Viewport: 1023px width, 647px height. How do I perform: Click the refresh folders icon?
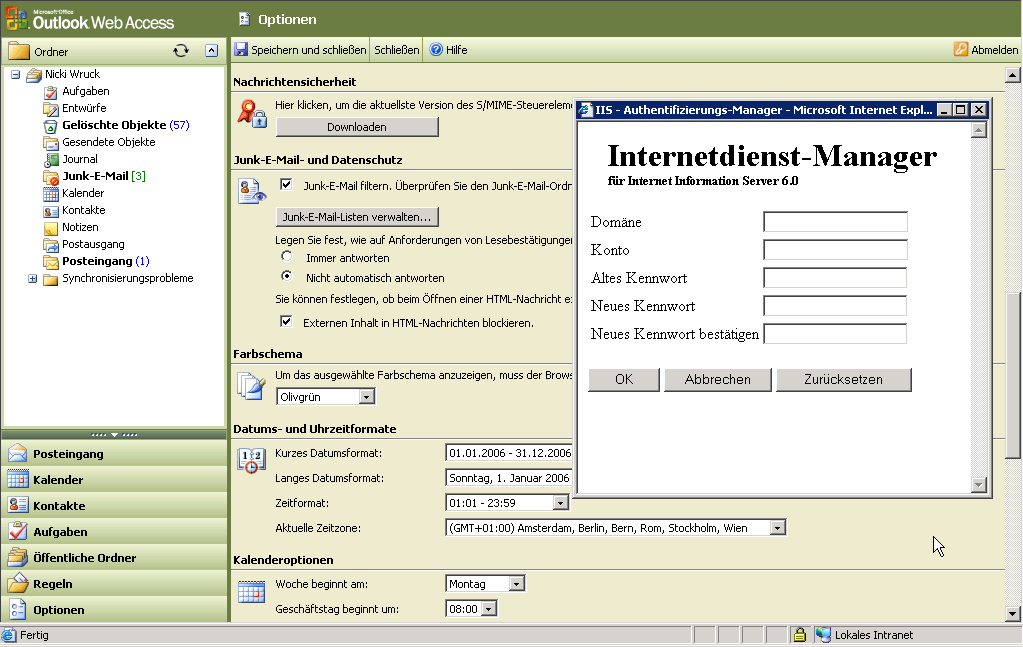181,51
